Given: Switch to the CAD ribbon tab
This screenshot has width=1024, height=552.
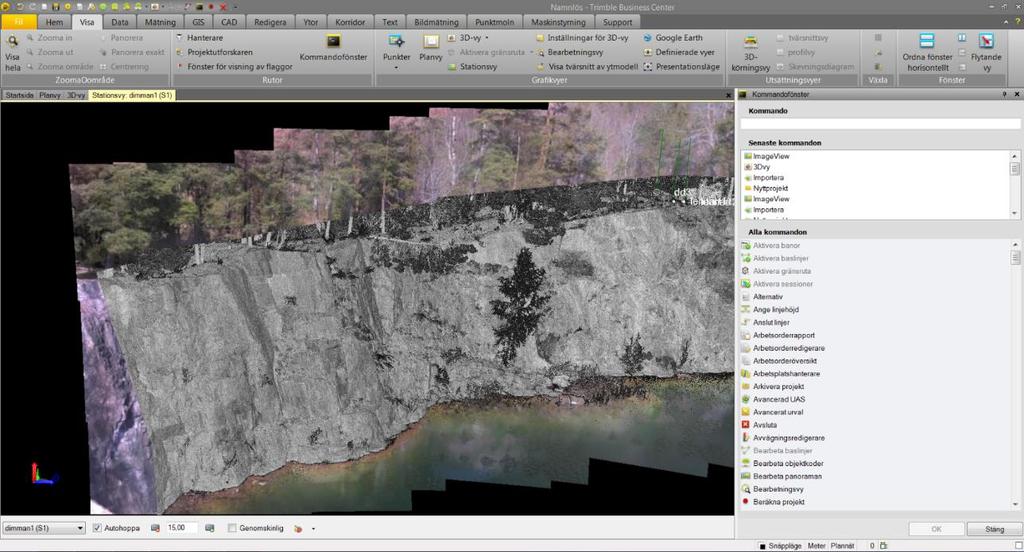Looking at the screenshot, I should pyautogui.click(x=229, y=22).
